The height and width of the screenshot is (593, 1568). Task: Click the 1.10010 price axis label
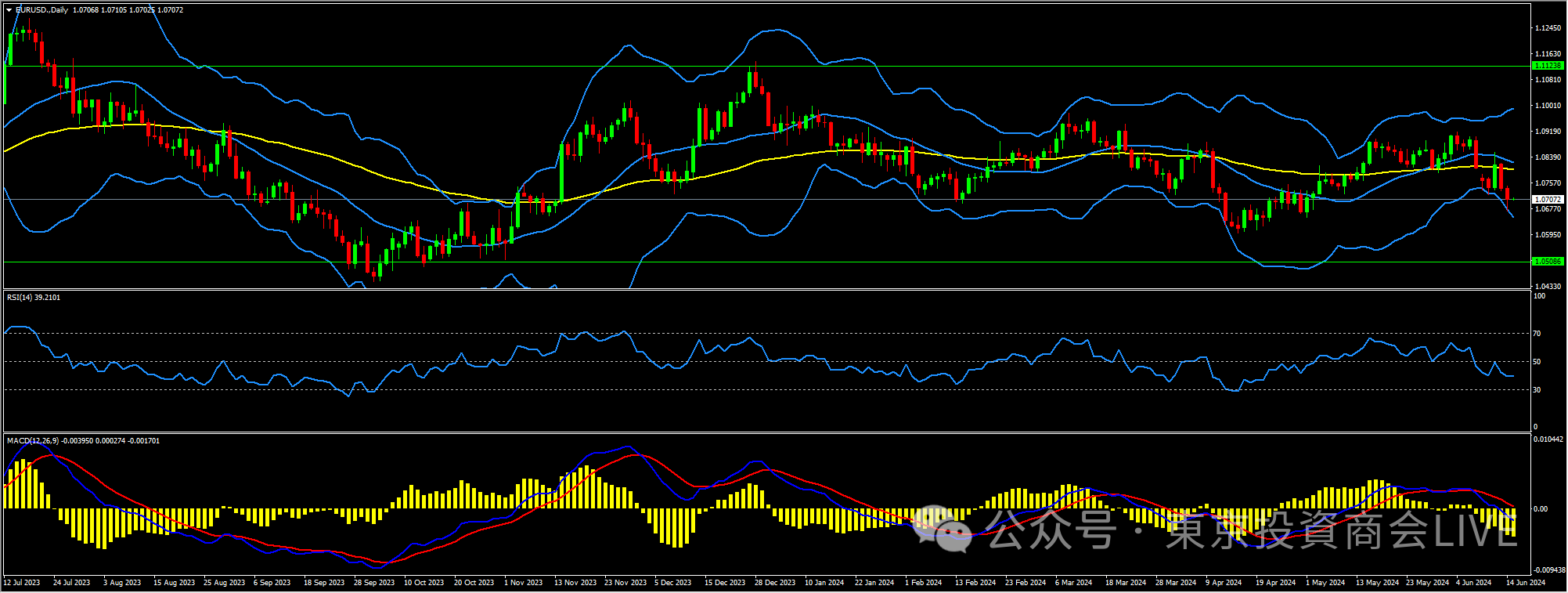[x=1548, y=106]
